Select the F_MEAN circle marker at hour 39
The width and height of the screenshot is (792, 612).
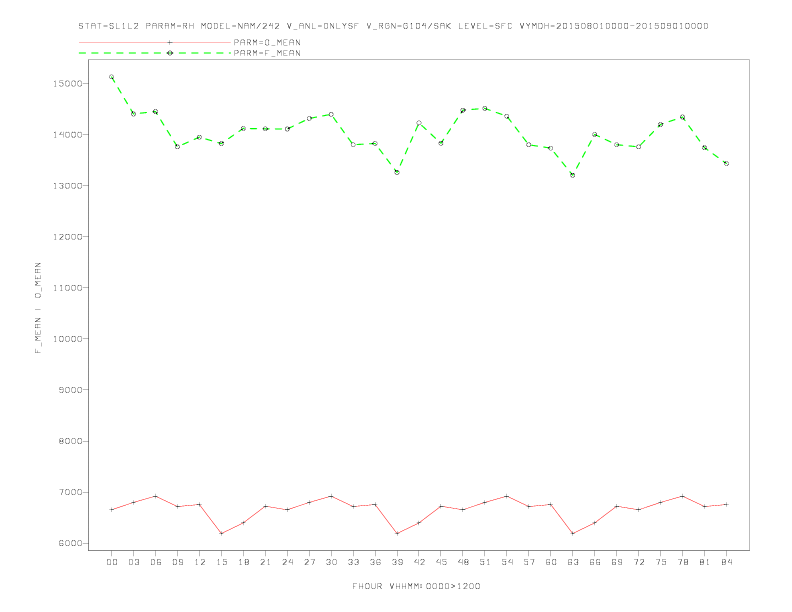[x=397, y=172]
